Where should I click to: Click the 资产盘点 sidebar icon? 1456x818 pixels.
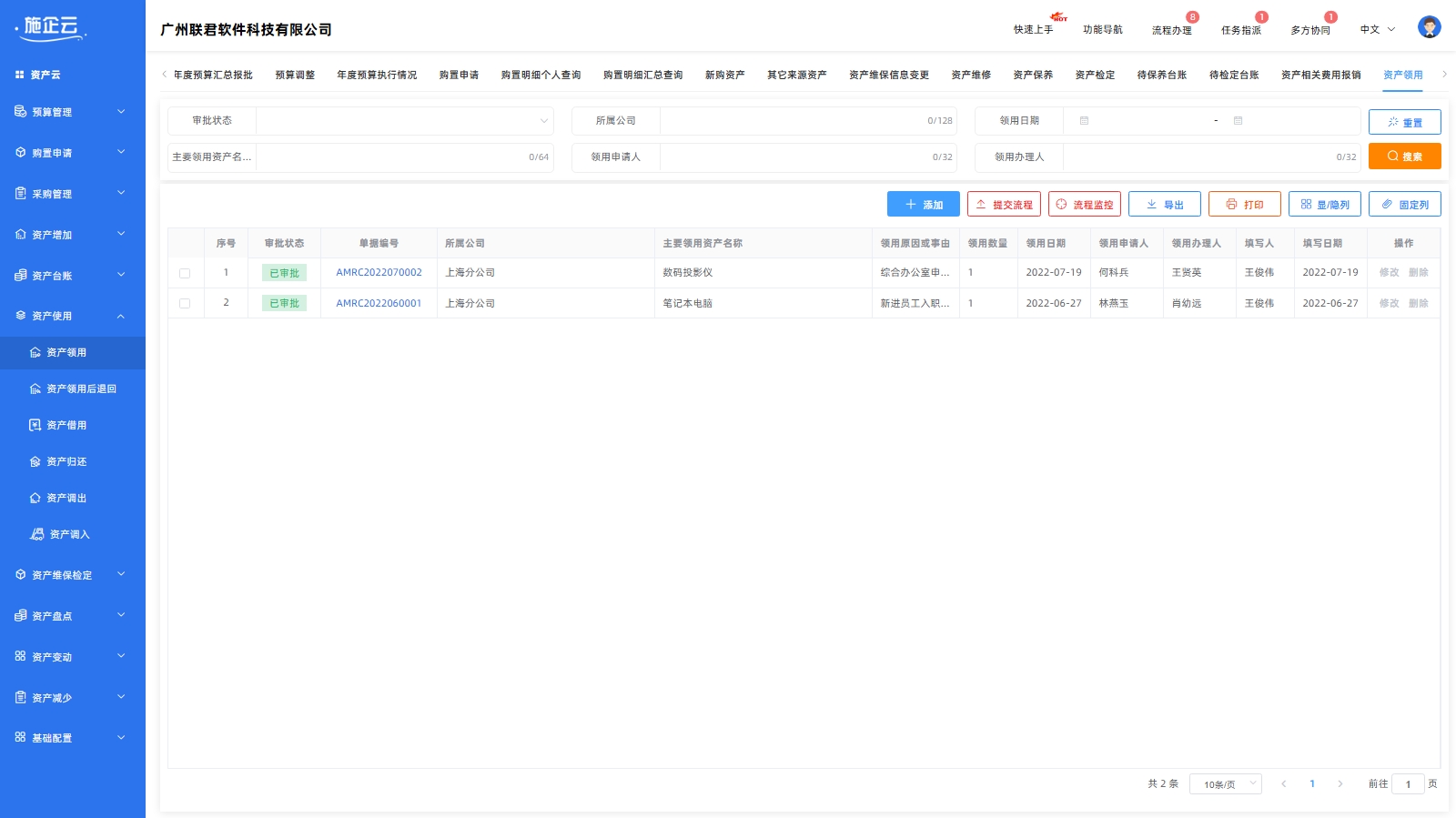click(x=20, y=615)
